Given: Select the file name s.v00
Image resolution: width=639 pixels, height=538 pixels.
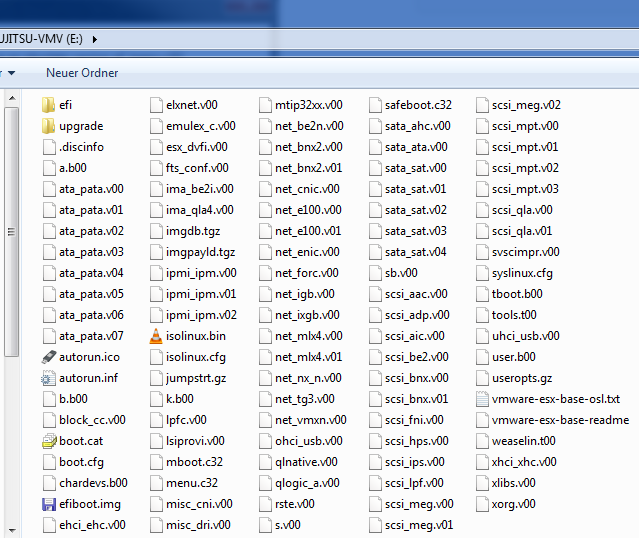Looking at the screenshot, I should click(288, 525).
